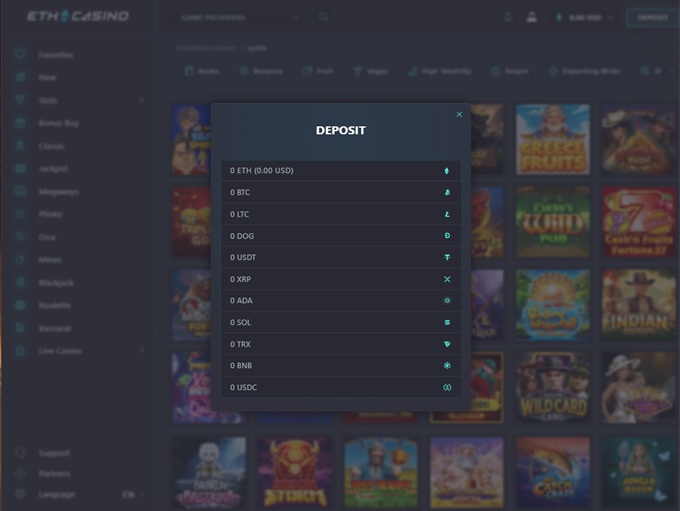Click the XRP icon in the deposit list
The image size is (680, 511).
click(447, 279)
